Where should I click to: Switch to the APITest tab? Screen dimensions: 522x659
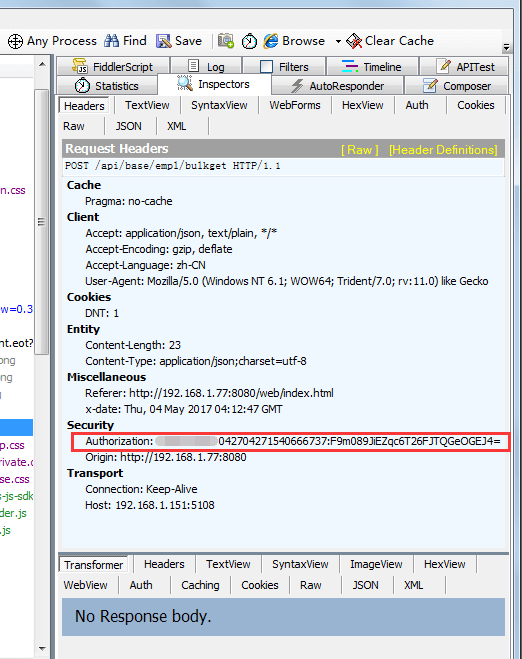click(x=464, y=66)
